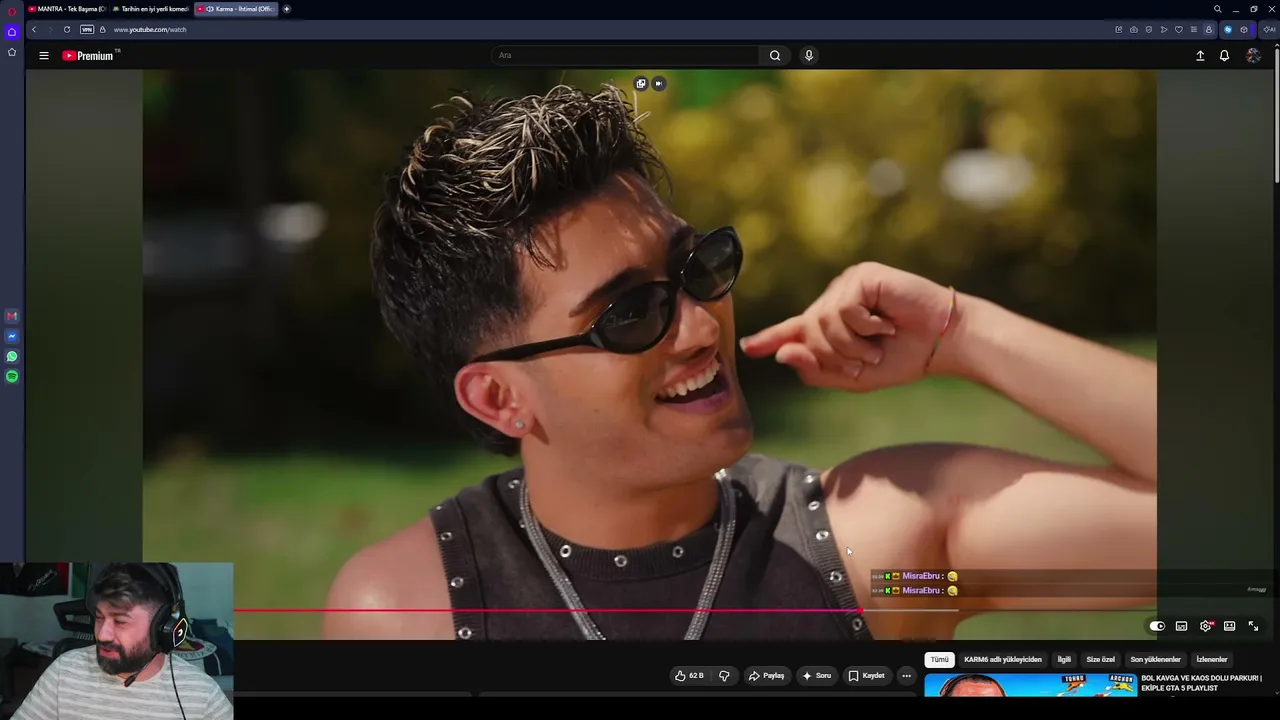Select the Tümü filter chip

tap(939, 660)
